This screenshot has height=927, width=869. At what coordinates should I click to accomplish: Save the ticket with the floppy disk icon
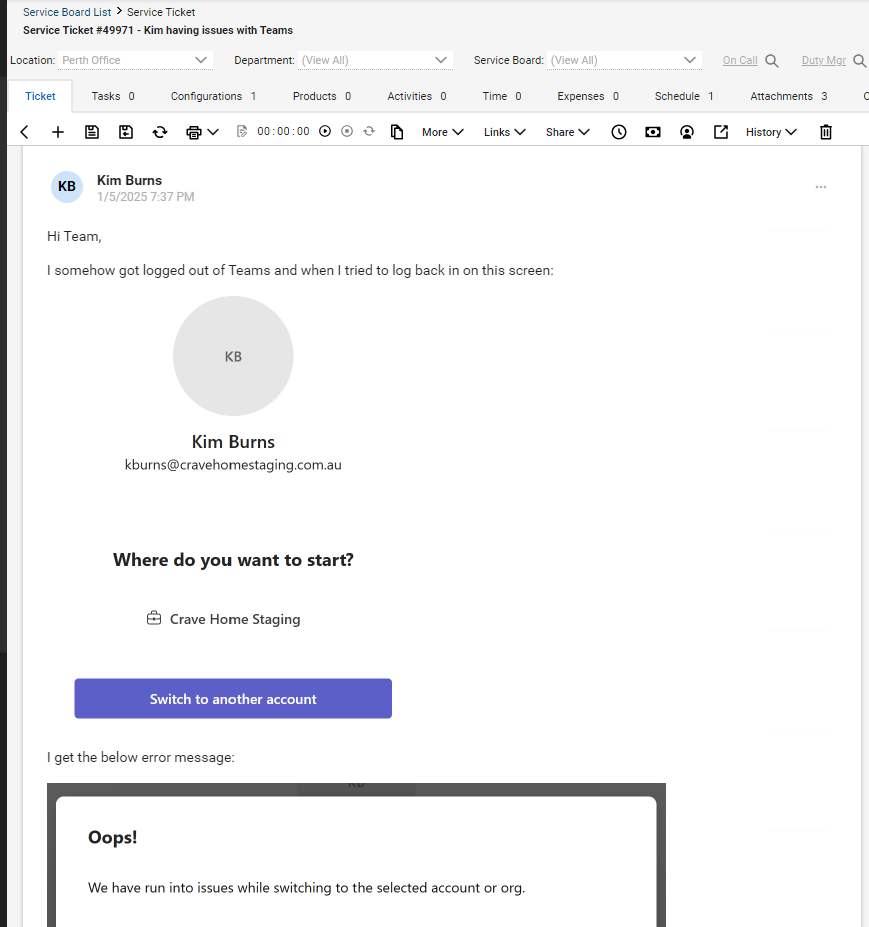pos(92,132)
